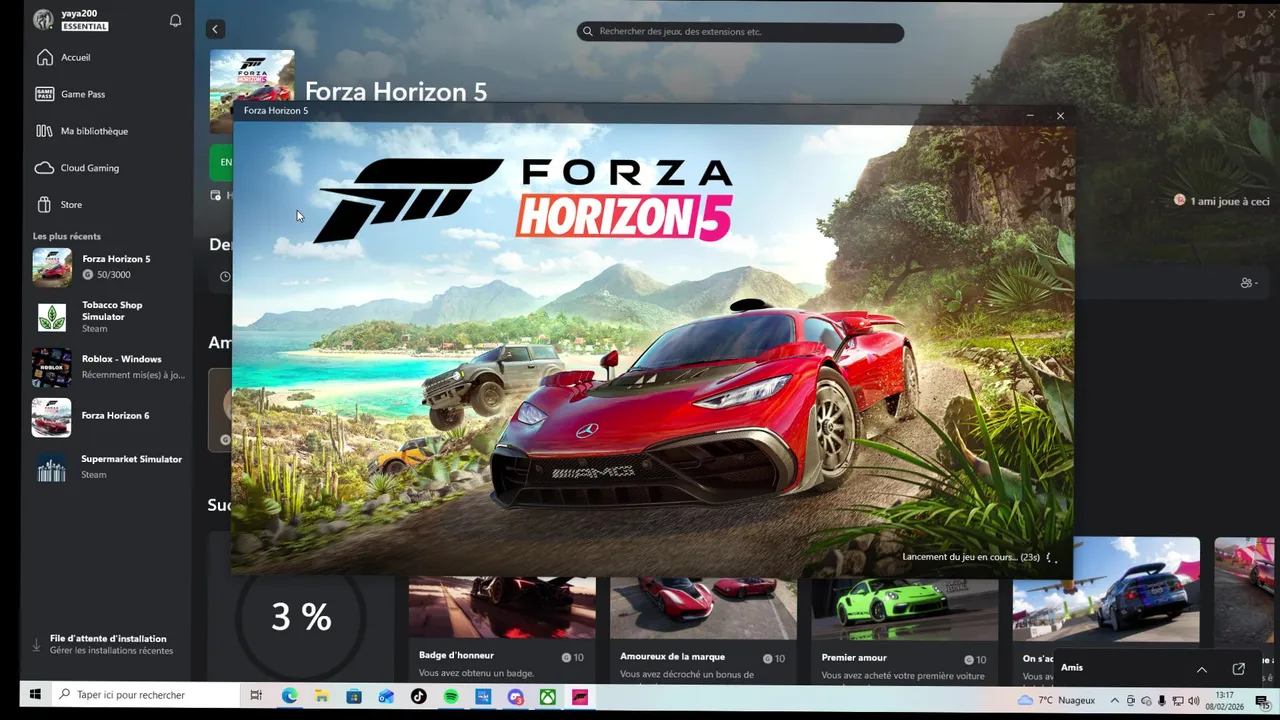
Task: Show hidden system tray icons
Action: 1114,701
